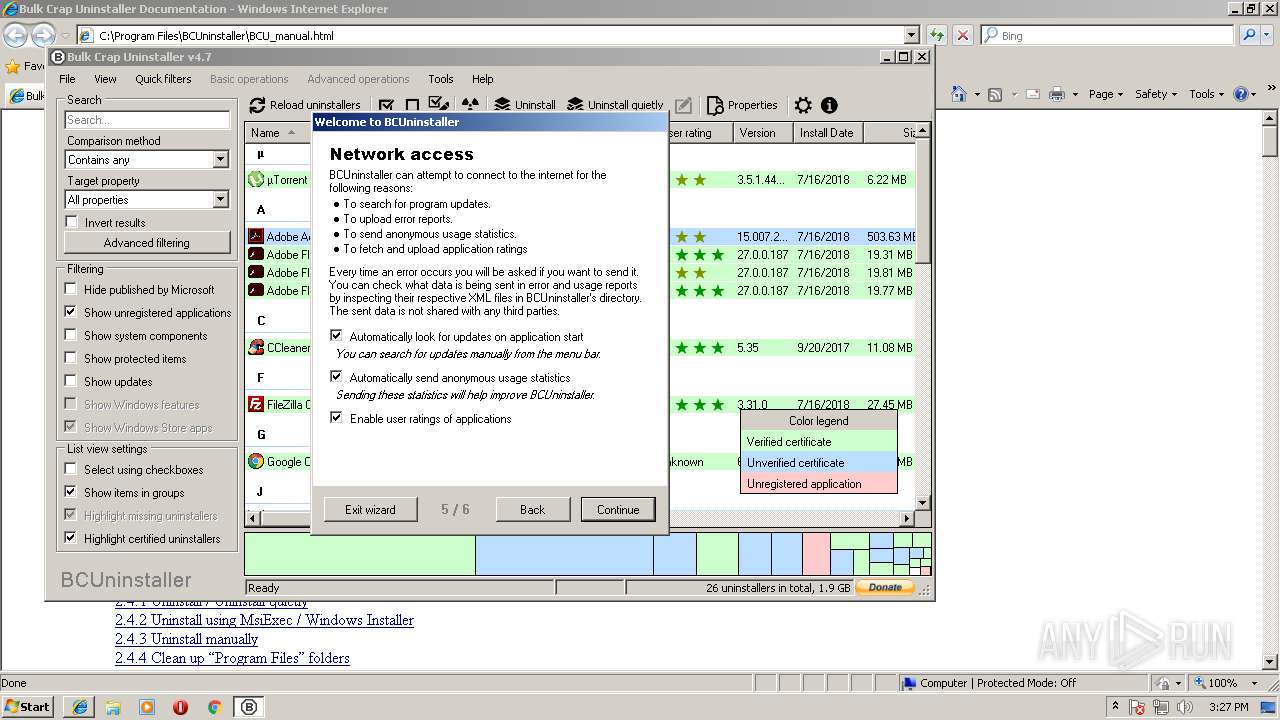Image resolution: width=1280 pixels, height=720 pixels.
Task: Click the BCUninstaller taskbar icon
Action: click(249, 707)
